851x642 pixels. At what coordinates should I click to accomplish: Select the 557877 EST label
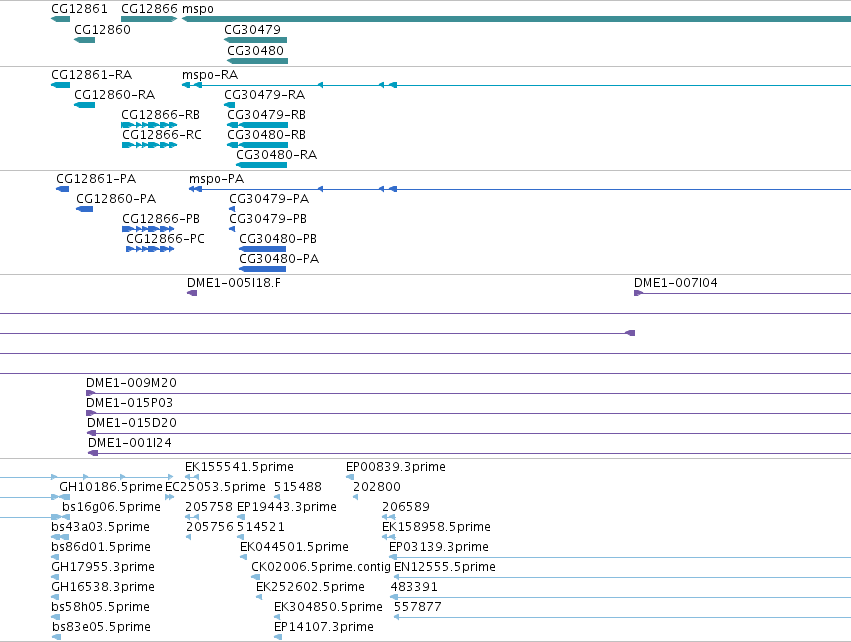pos(418,607)
